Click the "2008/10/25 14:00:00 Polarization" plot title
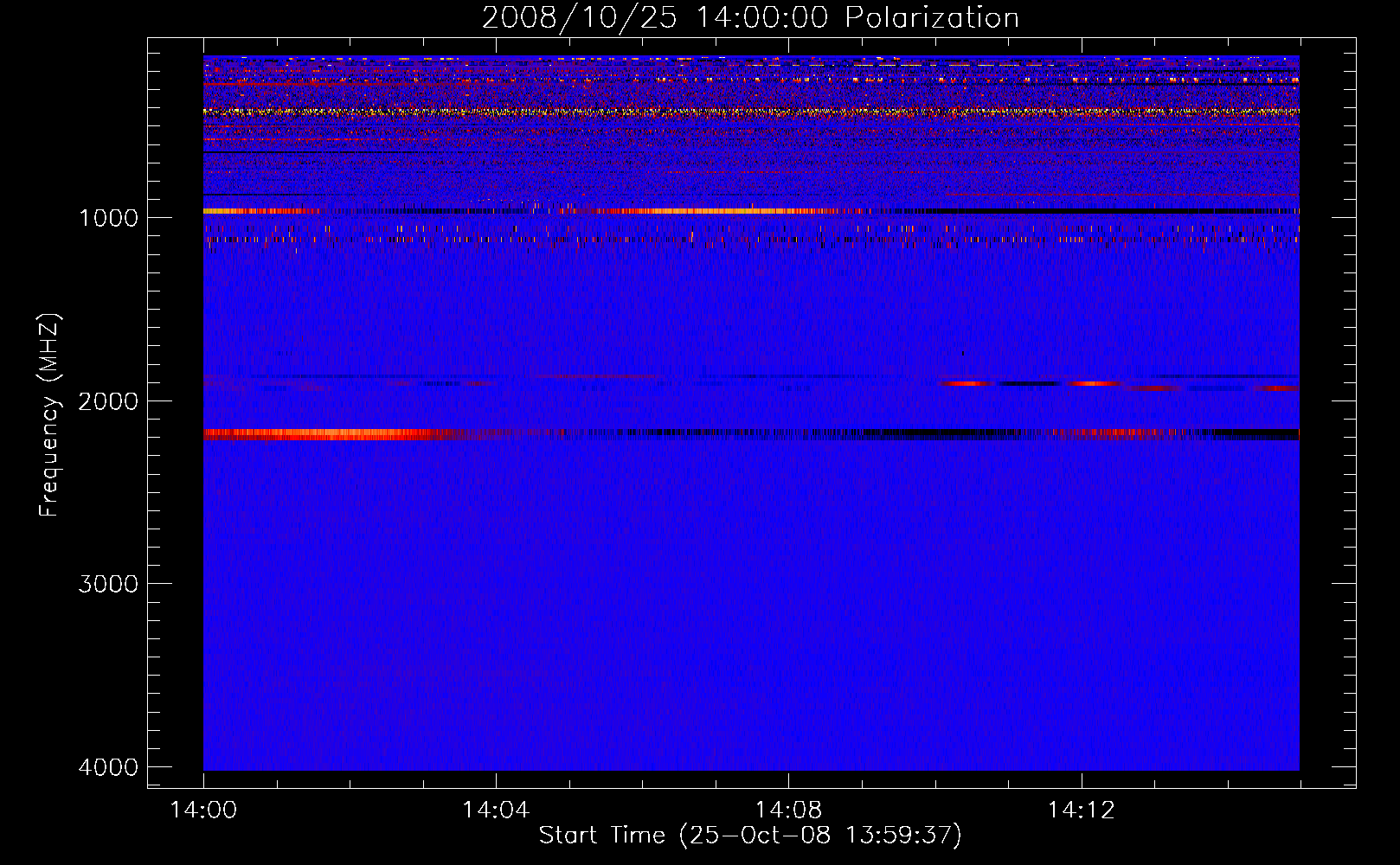The height and width of the screenshot is (865, 1400). (x=750, y=17)
